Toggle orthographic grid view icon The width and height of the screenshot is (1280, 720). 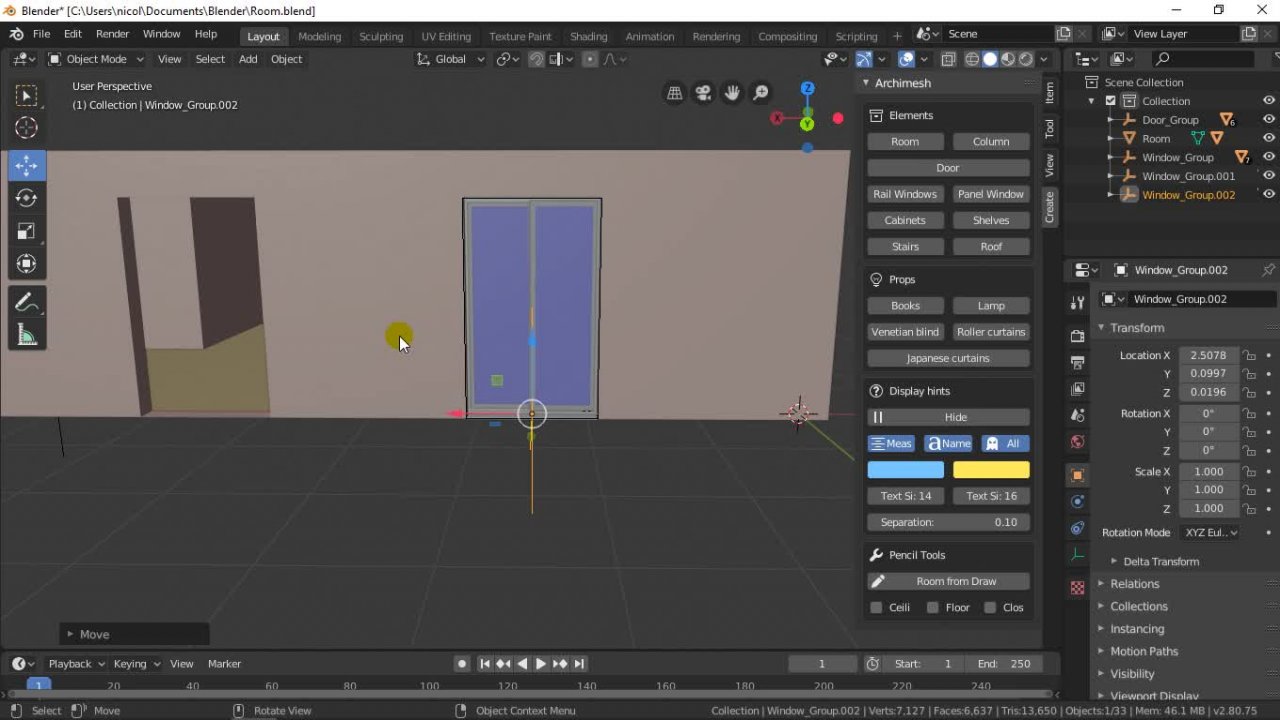point(675,93)
